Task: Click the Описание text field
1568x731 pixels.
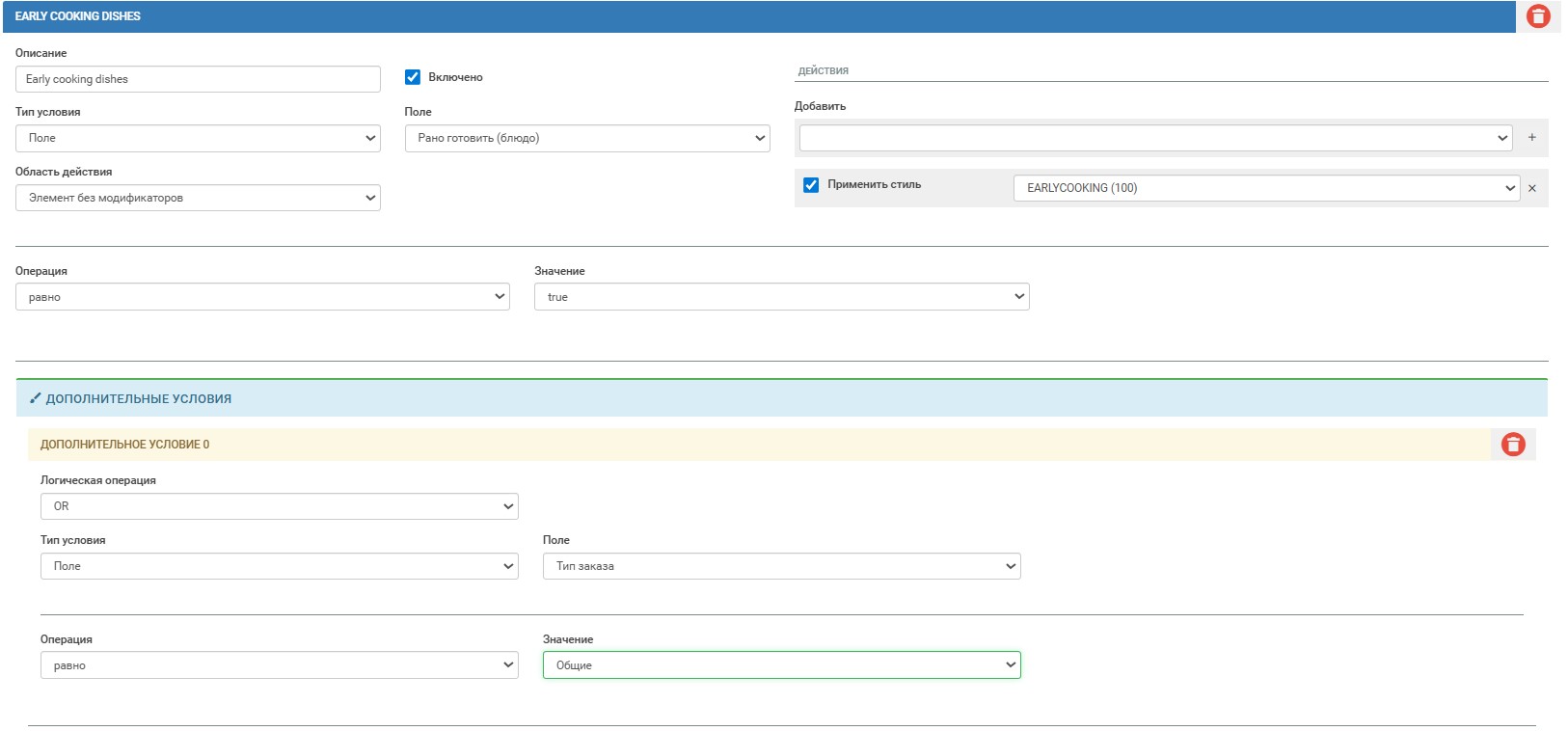Action: click(198, 79)
